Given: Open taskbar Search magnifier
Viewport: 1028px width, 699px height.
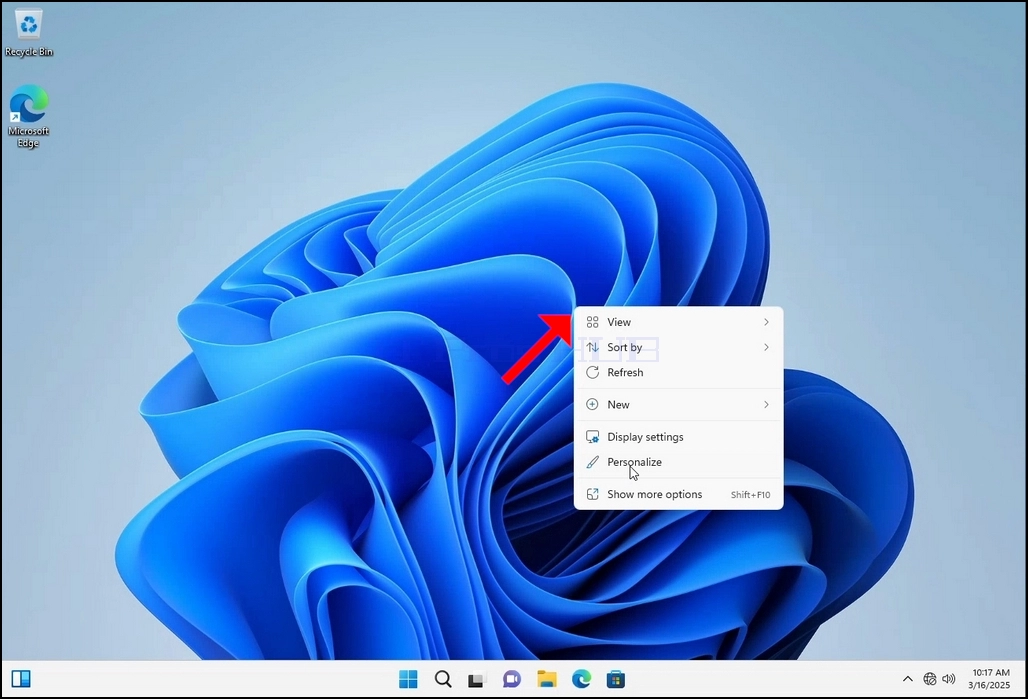Looking at the screenshot, I should pos(443,679).
